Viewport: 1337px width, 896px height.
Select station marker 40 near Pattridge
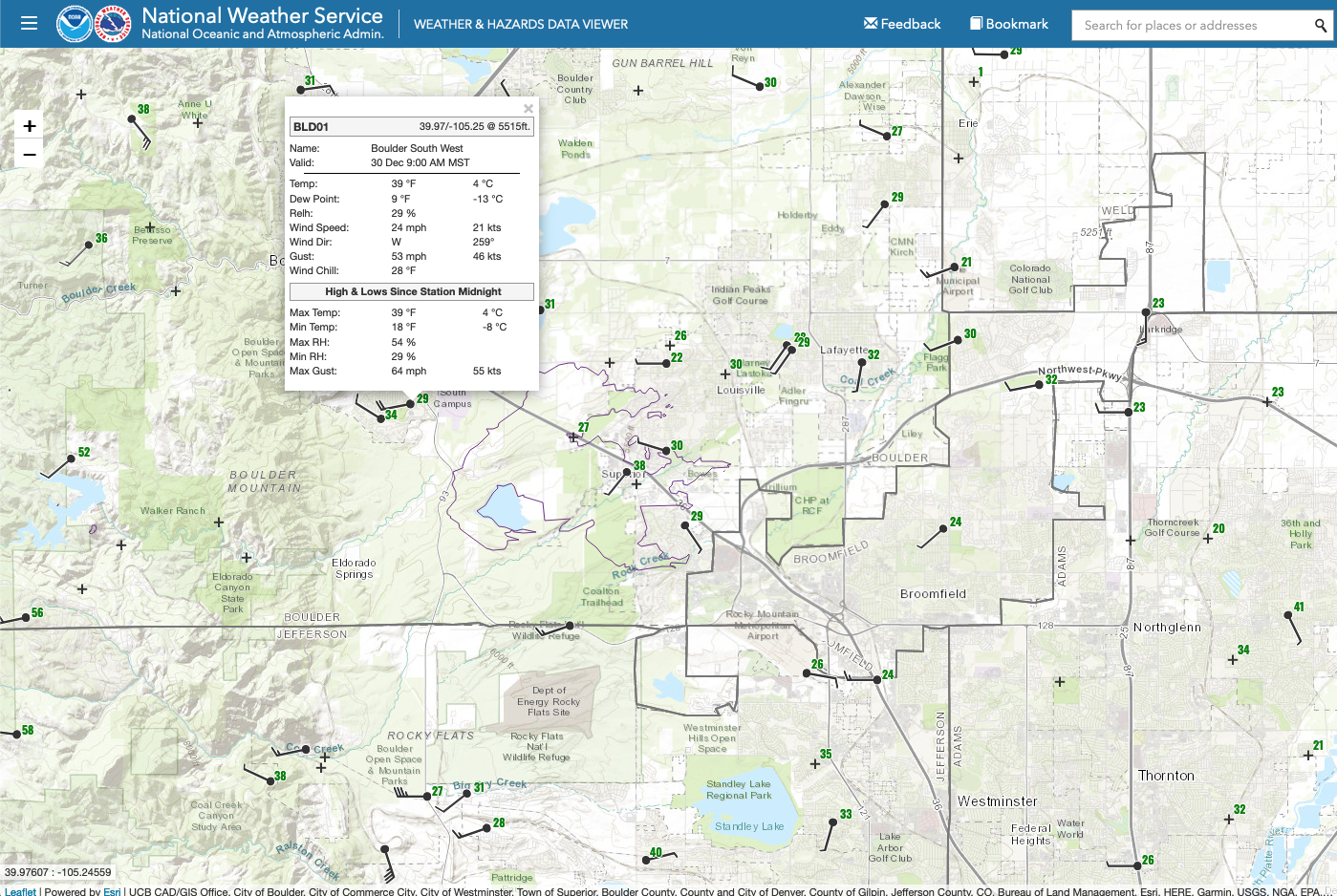pos(647,860)
